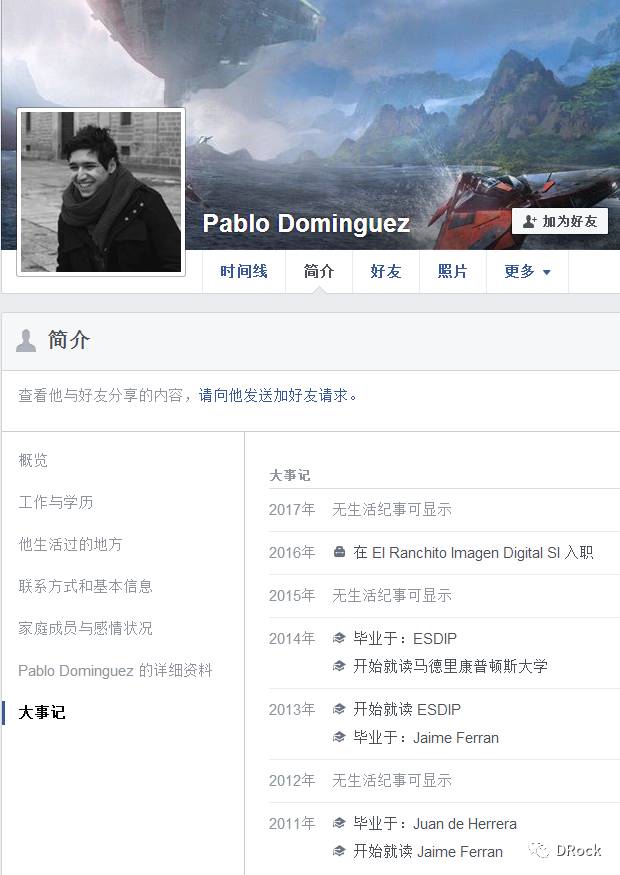Select the 简介 about tab

319,271
